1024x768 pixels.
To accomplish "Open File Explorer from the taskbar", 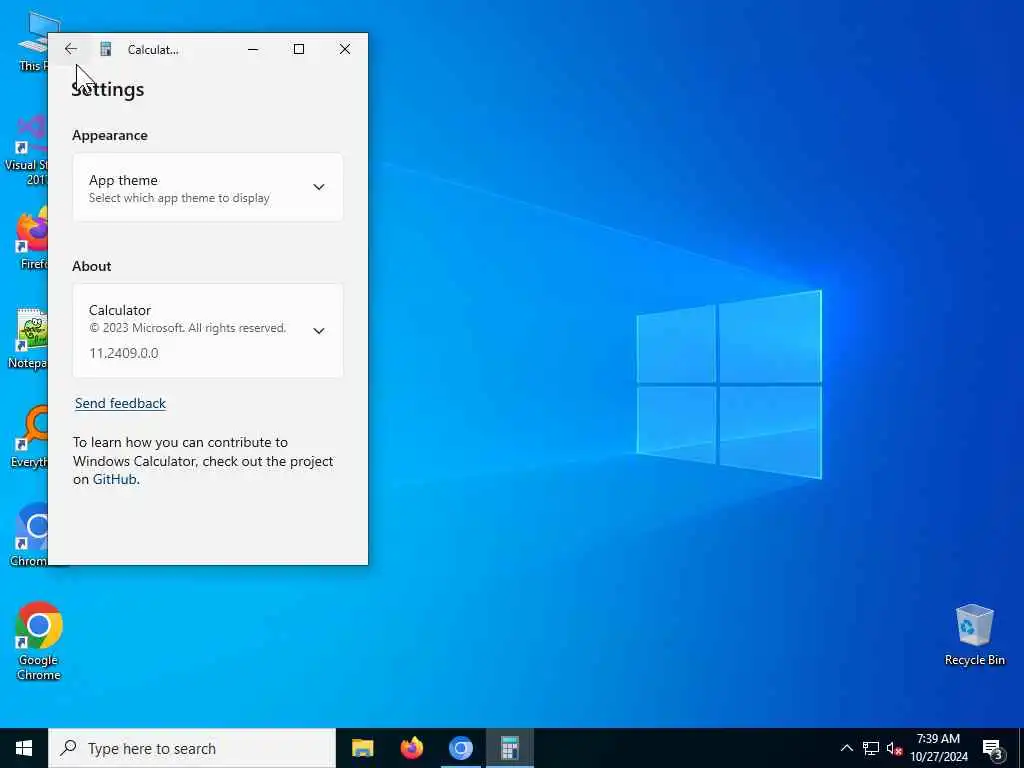I will 362,748.
